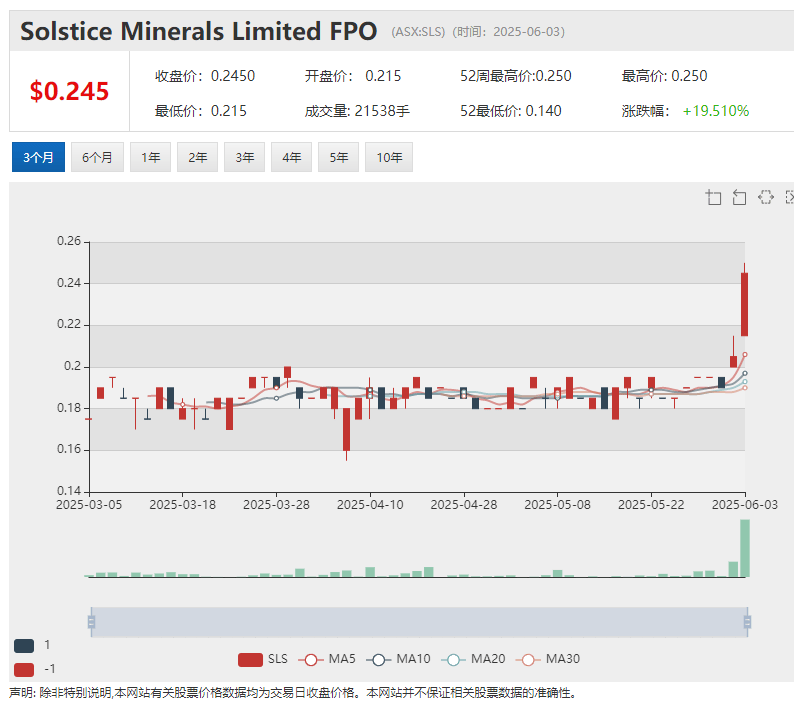Select the horizontal brush selection icon
The image size is (802, 714).
766,197
